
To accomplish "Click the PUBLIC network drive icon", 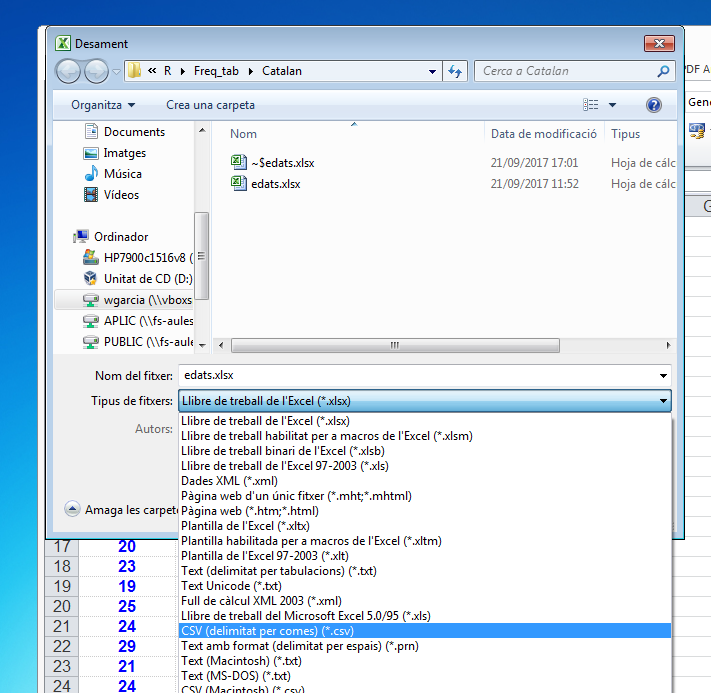I will (x=91, y=342).
